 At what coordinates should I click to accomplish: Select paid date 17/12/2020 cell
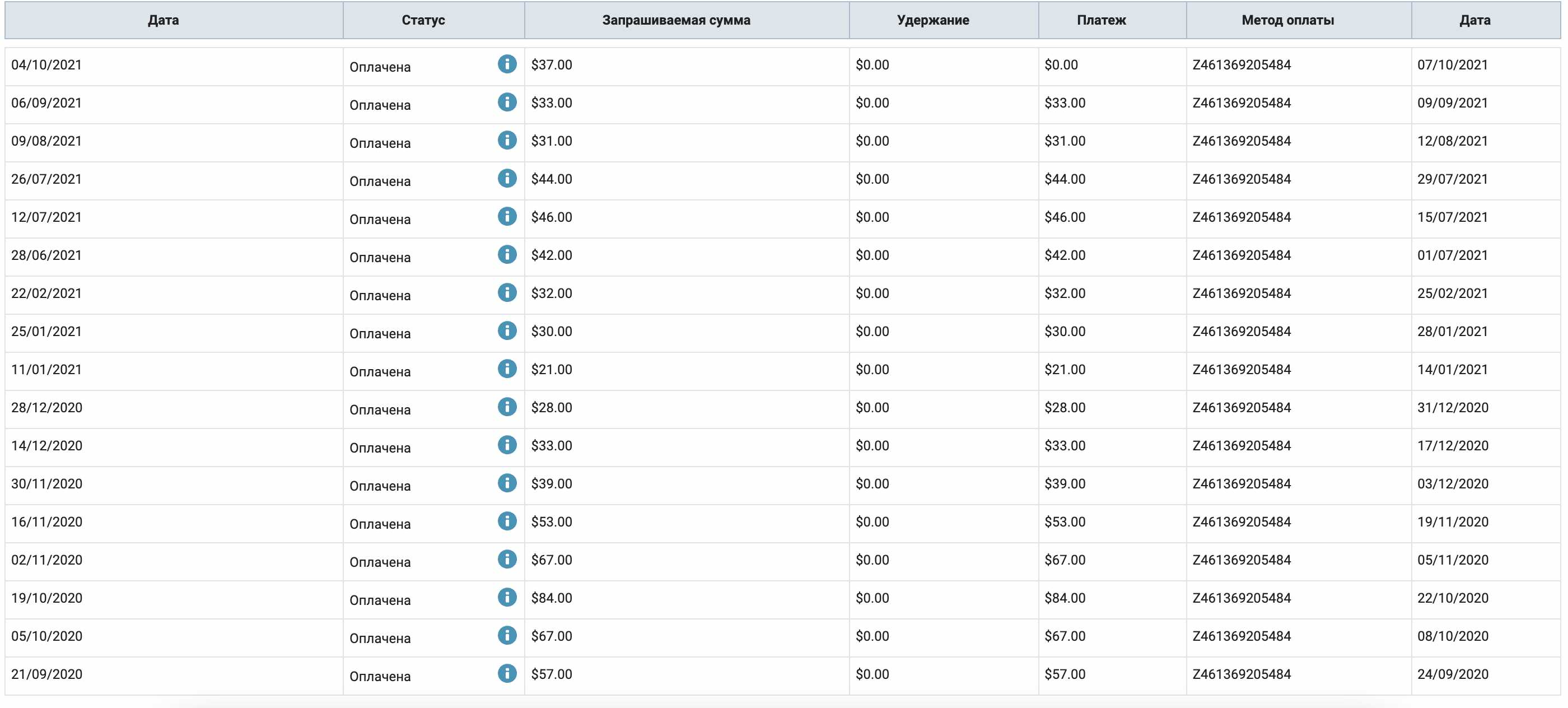[x=1486, y=448]
